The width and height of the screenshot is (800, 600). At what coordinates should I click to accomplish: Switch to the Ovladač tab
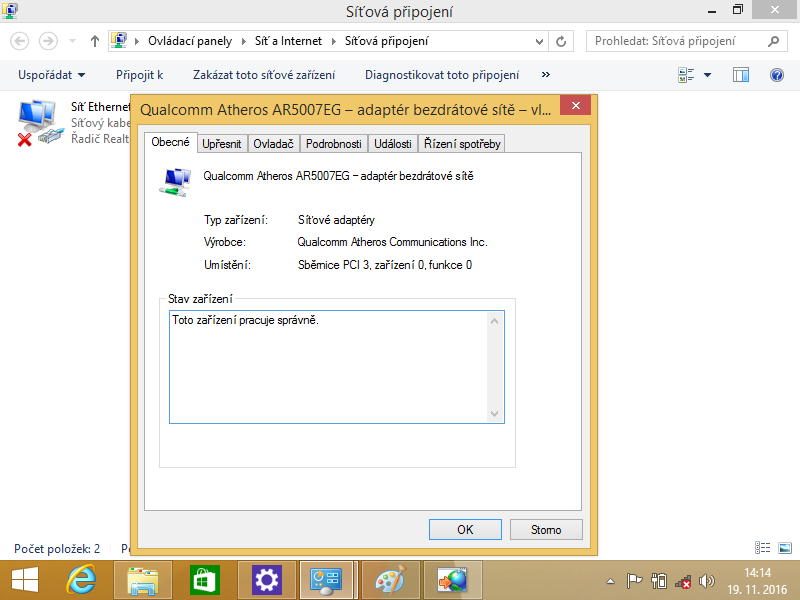(x=273, y=144)
